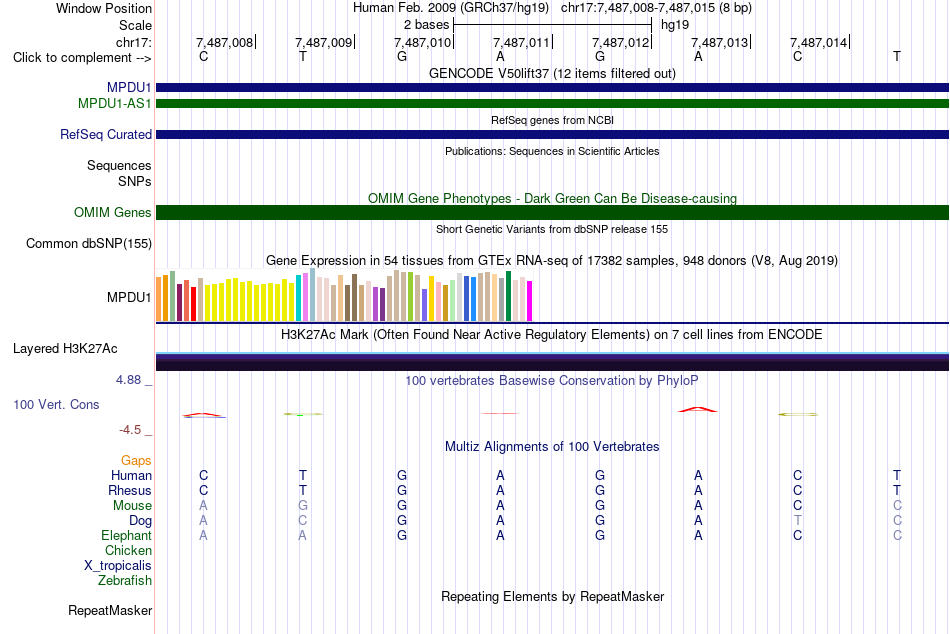The image size is (950, 634).
Task: Click the '2 bases' scale bar
Action: [x=552, y=25]
